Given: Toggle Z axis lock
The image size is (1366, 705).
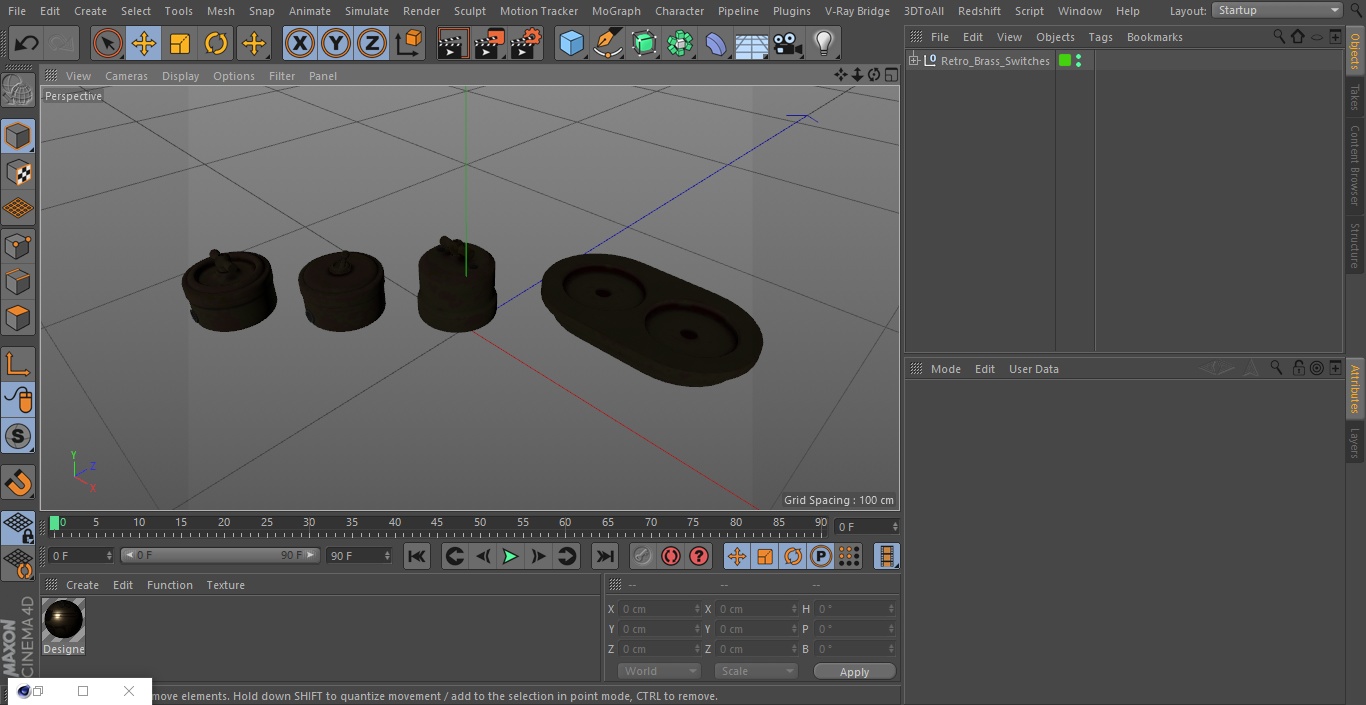Looking at the screenshot, I should pos(372,43).
